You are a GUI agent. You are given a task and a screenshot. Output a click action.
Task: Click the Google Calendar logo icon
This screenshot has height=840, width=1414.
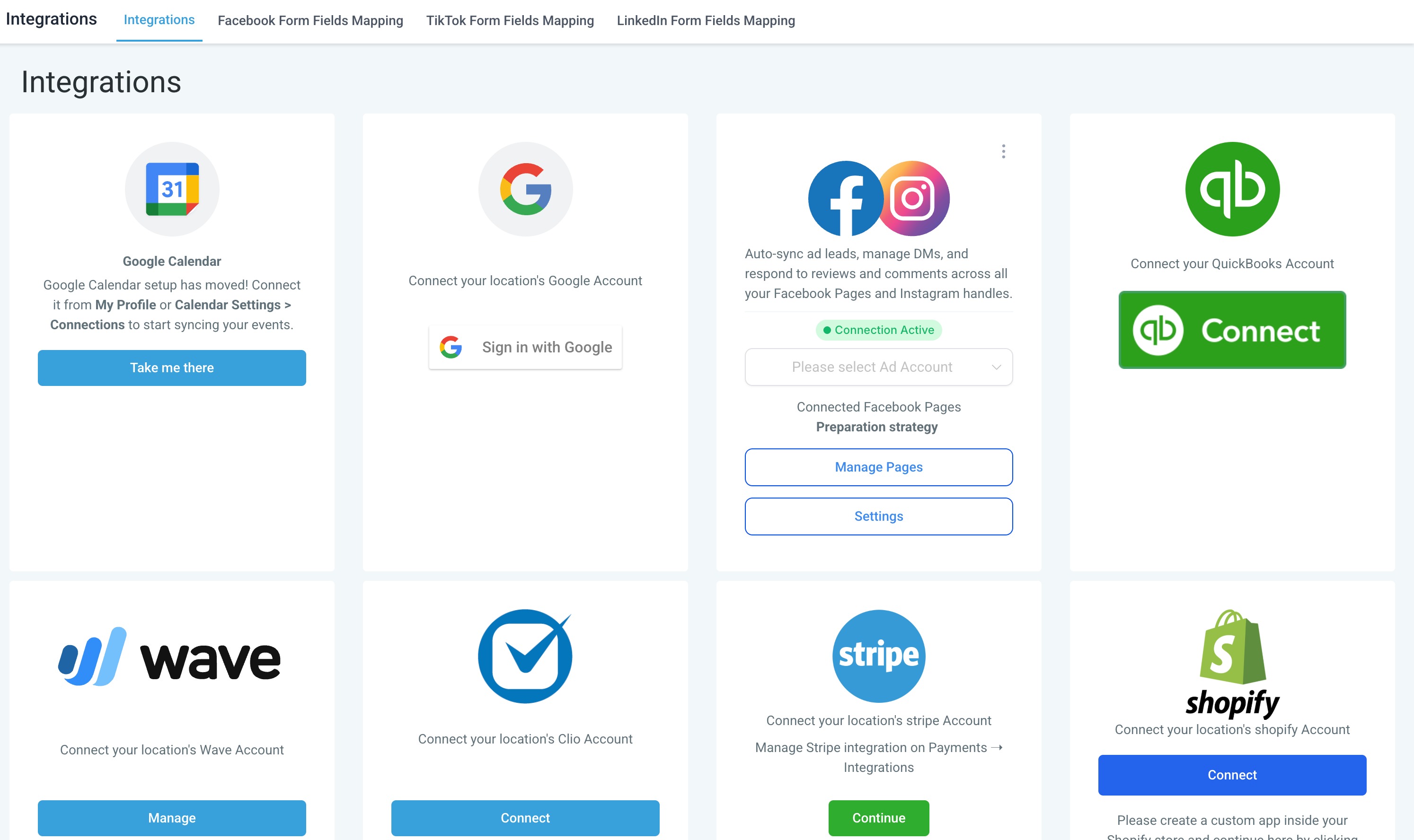[x=172, y=189]
